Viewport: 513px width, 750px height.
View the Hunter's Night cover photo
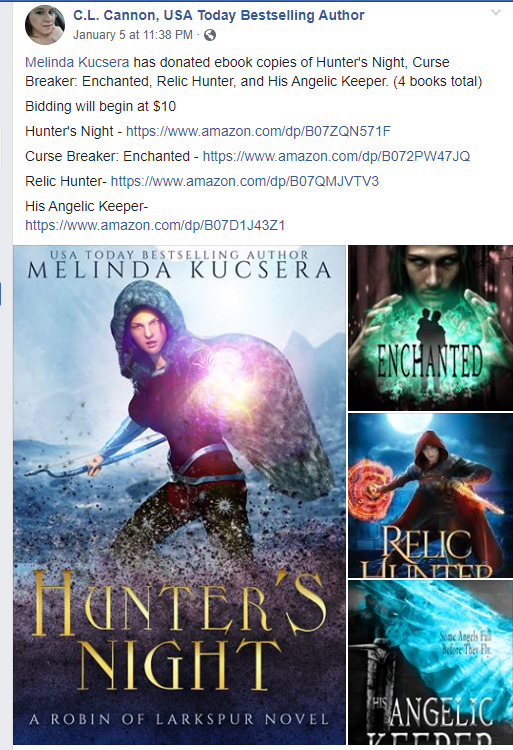pyautogui.click(x=179, y=495)
